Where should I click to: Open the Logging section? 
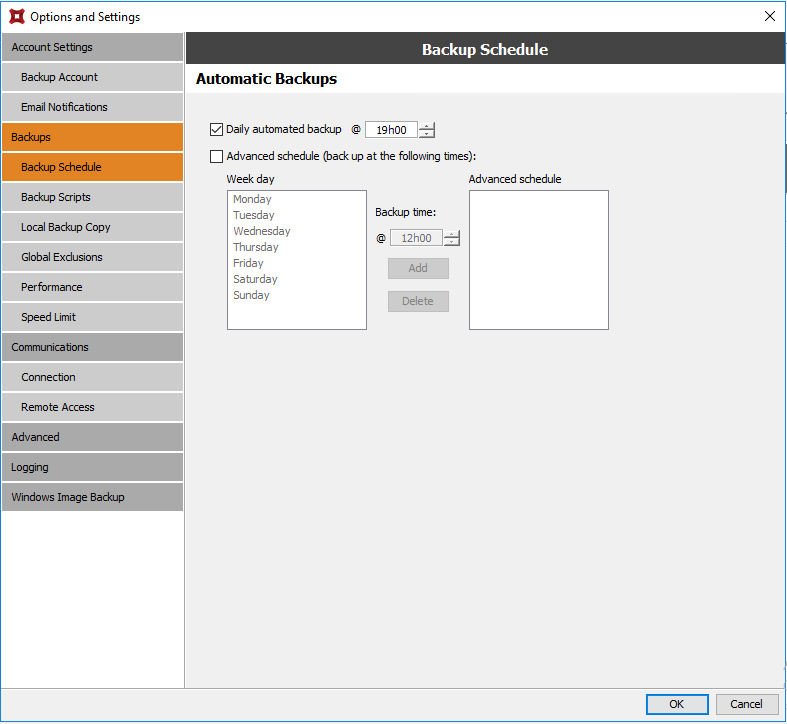coord(92,467)
